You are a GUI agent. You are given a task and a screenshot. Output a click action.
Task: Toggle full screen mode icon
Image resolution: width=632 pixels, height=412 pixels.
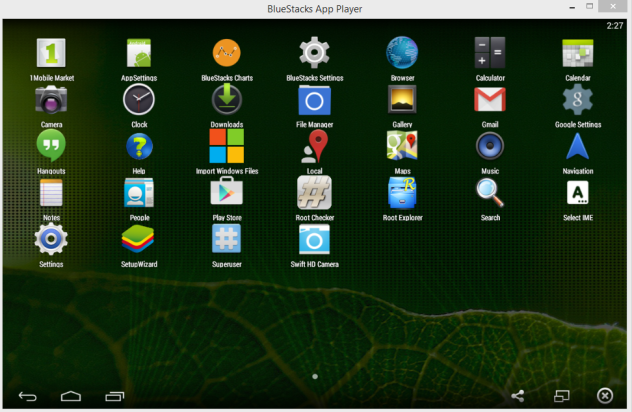561,396
